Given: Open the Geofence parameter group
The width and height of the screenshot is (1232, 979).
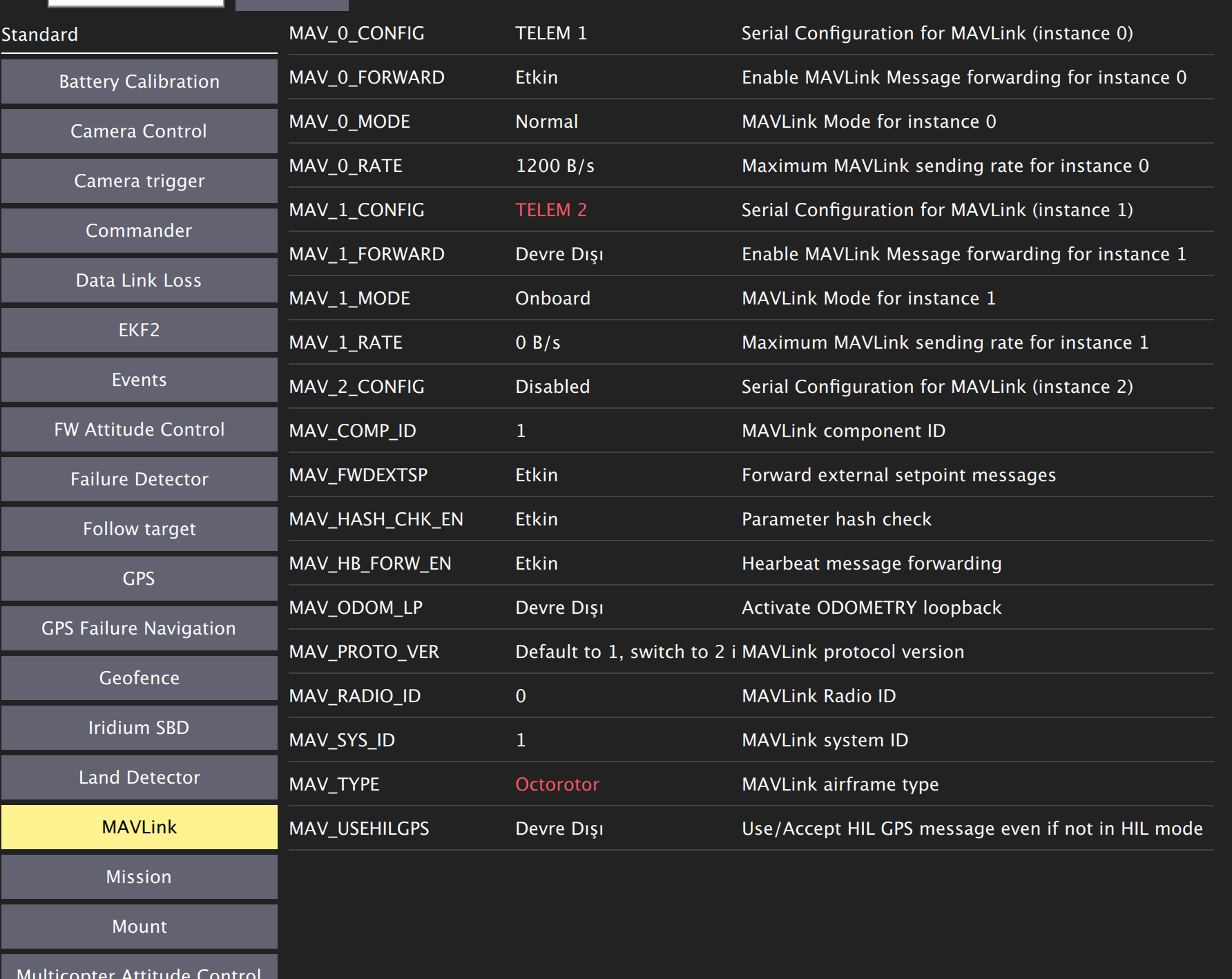Looking at the screenshot, I should coord(139,677).
